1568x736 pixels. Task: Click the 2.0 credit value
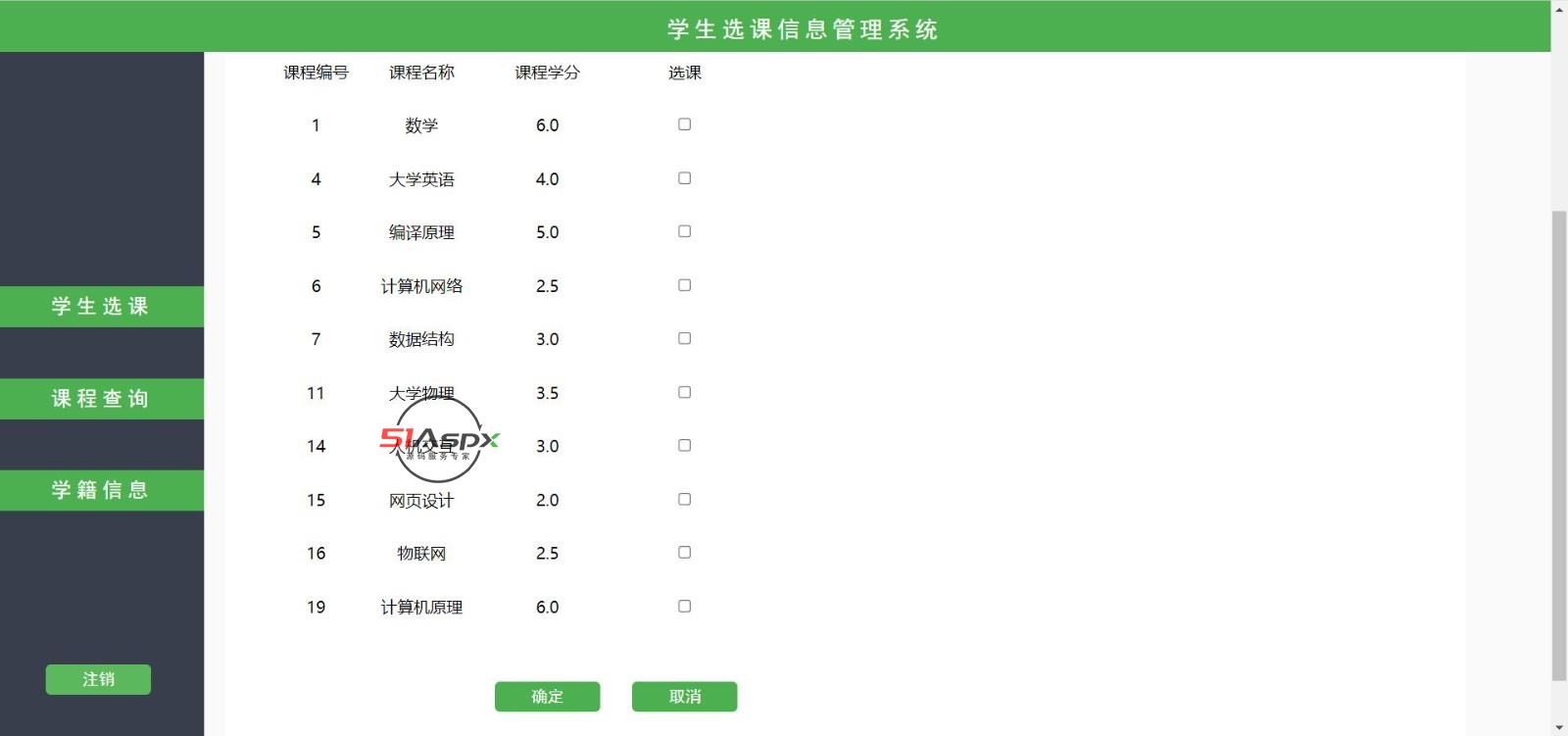[547, 501]
